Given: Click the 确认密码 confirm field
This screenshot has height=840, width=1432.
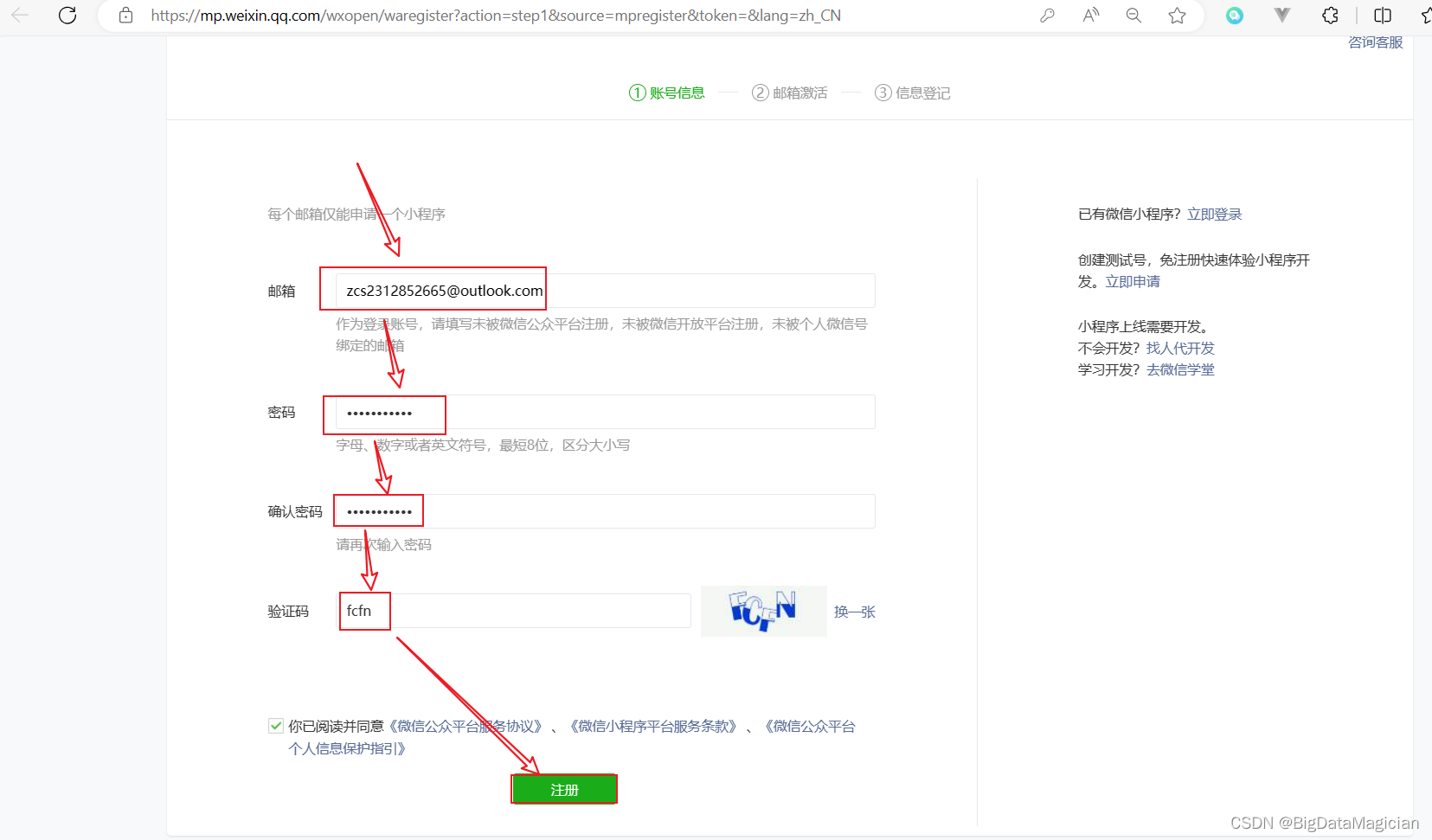Looking at the screenshot, I should (606, 511).
